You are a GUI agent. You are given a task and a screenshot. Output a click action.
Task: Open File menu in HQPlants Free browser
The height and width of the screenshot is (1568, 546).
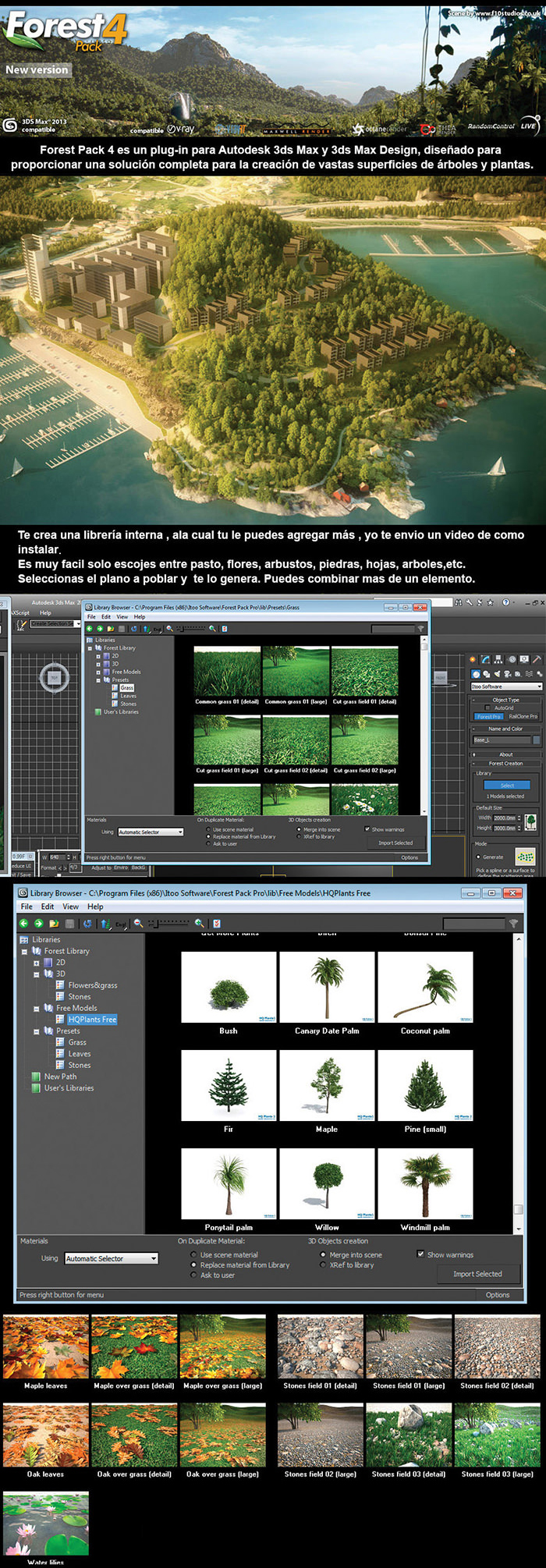[27, 906]
